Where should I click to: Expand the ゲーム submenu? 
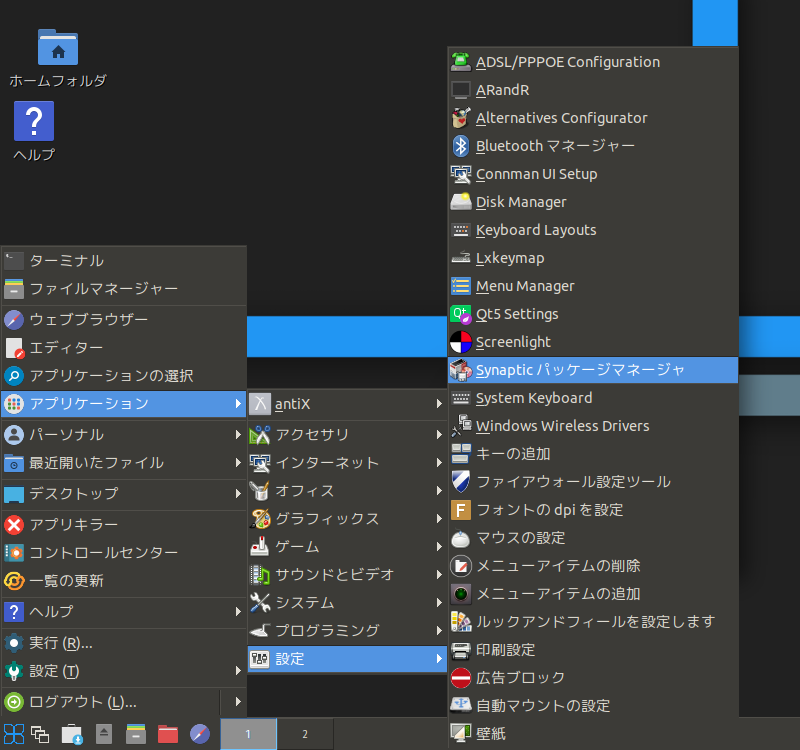pyautogui.click(x=347, y=547)
